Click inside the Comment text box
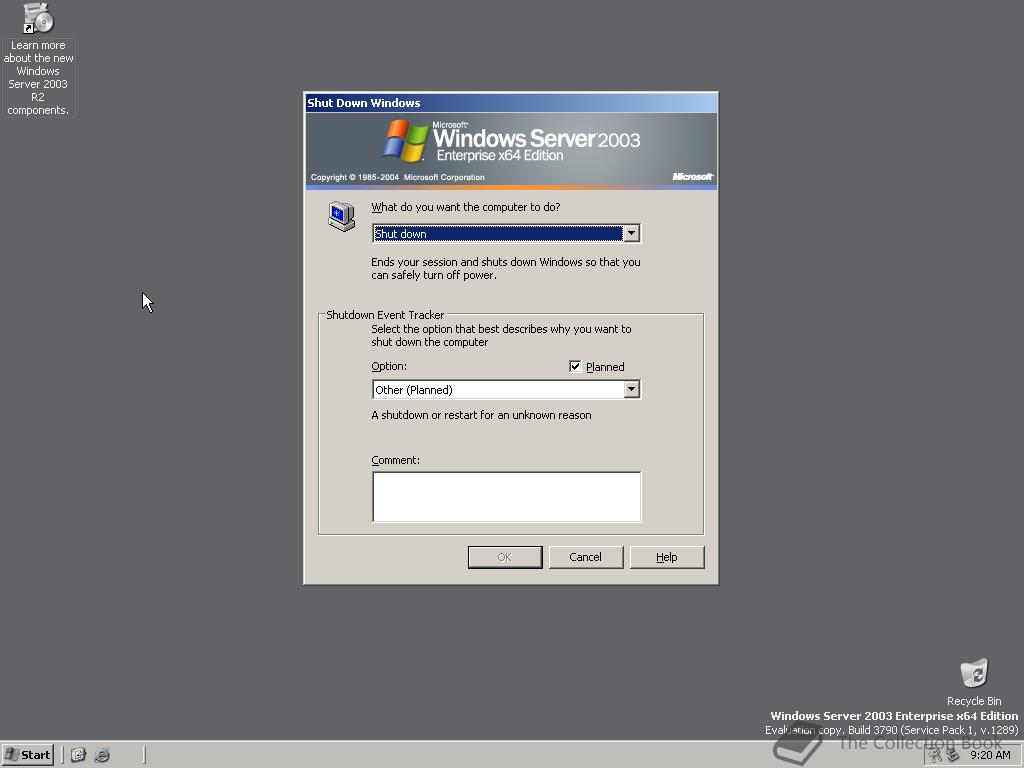This screenshot has width=1024, height=768. coord(506,496)
